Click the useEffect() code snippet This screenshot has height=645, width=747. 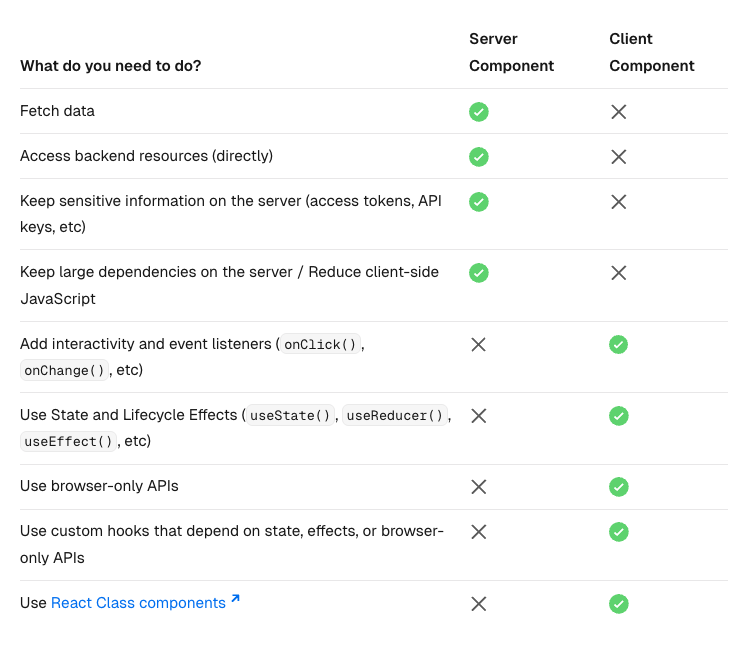tap(68, 442)
